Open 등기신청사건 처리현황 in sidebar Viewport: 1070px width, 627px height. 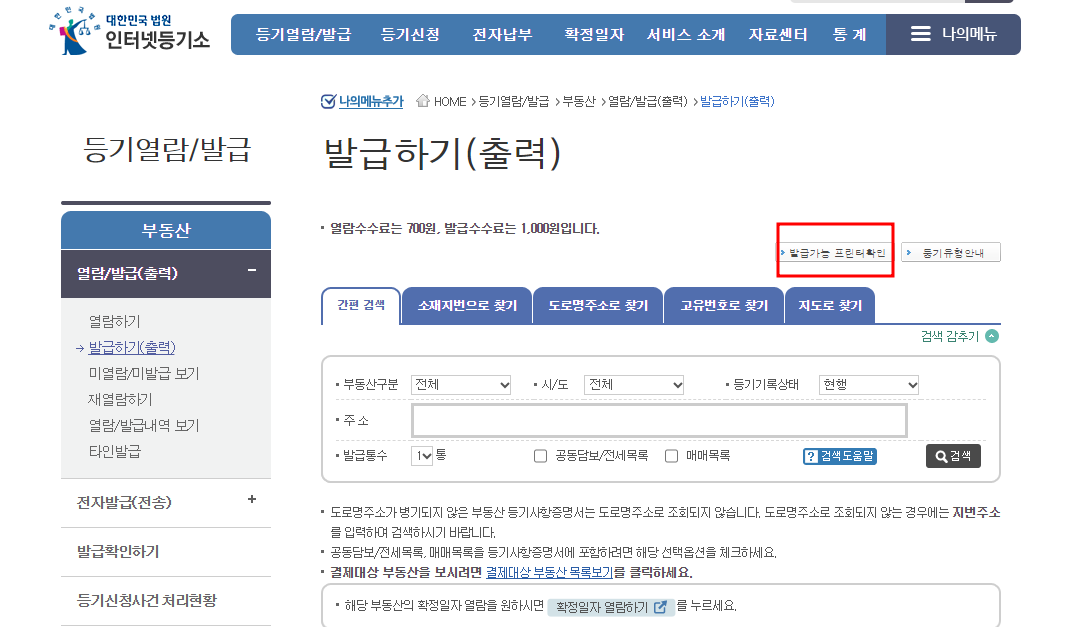pos(147,600)
